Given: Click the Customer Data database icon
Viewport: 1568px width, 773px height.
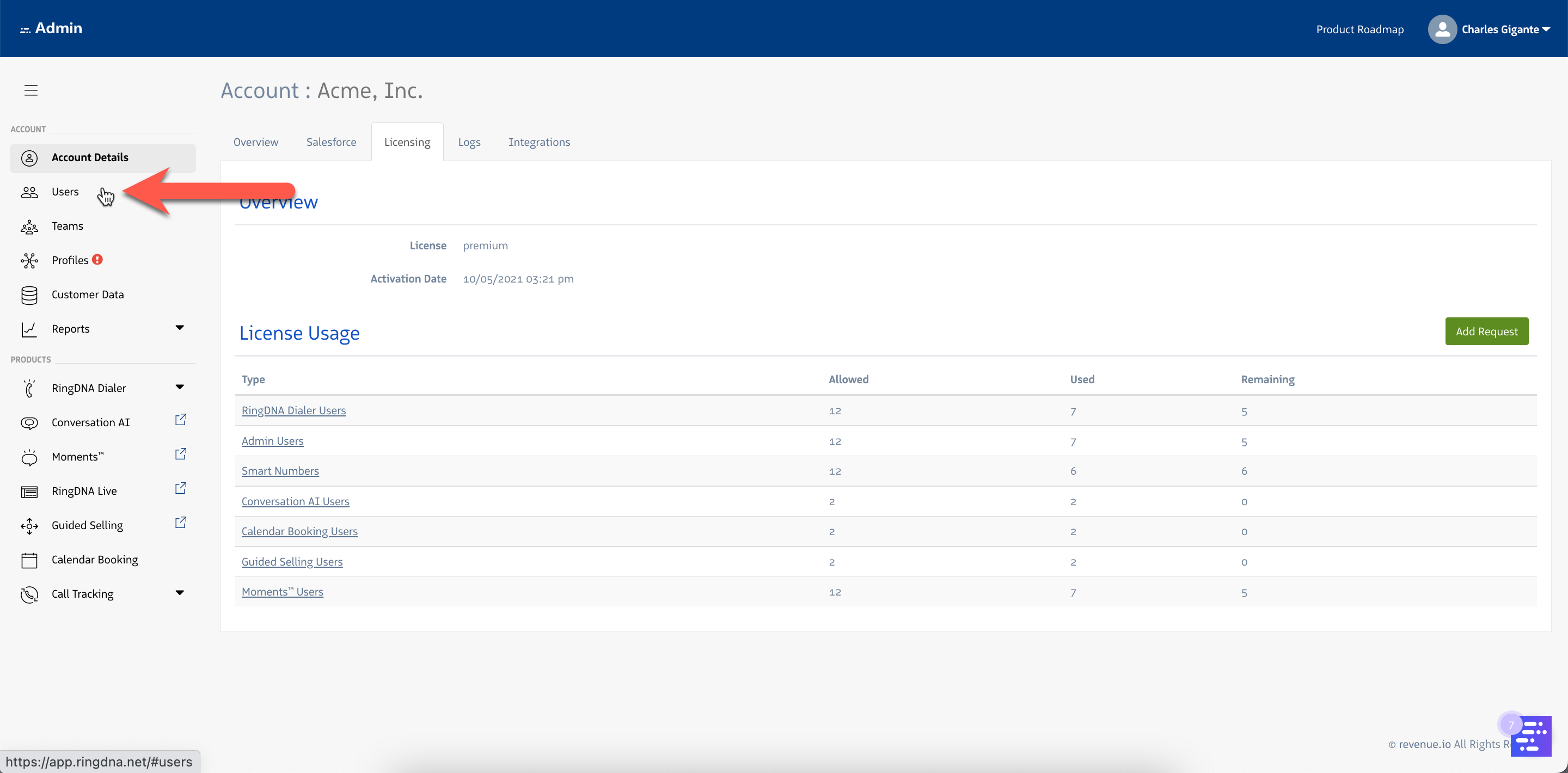Looking at the screenshot, I should [x=29, y=295].
